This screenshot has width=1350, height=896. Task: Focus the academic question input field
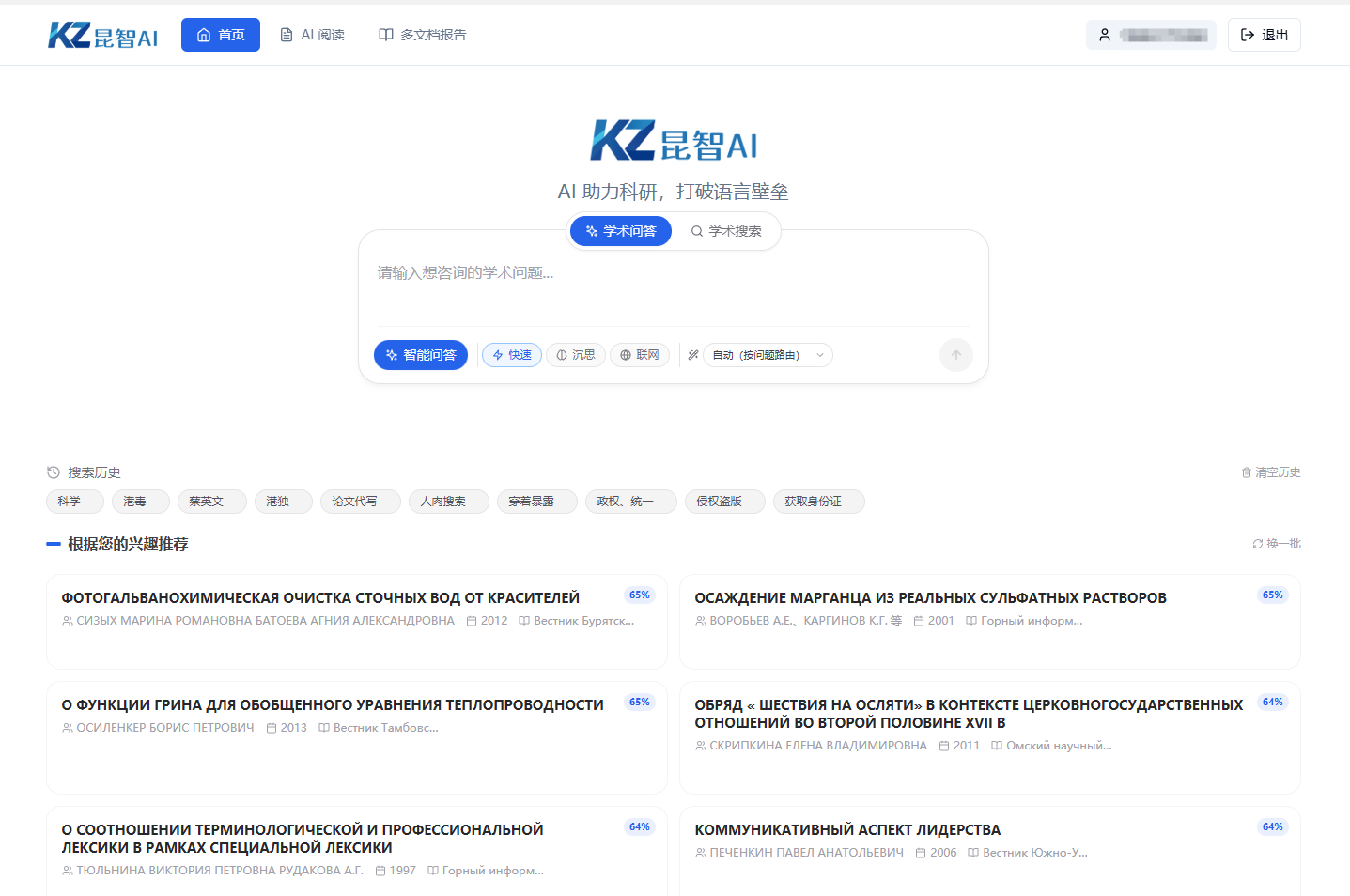(x=674, y=286)
